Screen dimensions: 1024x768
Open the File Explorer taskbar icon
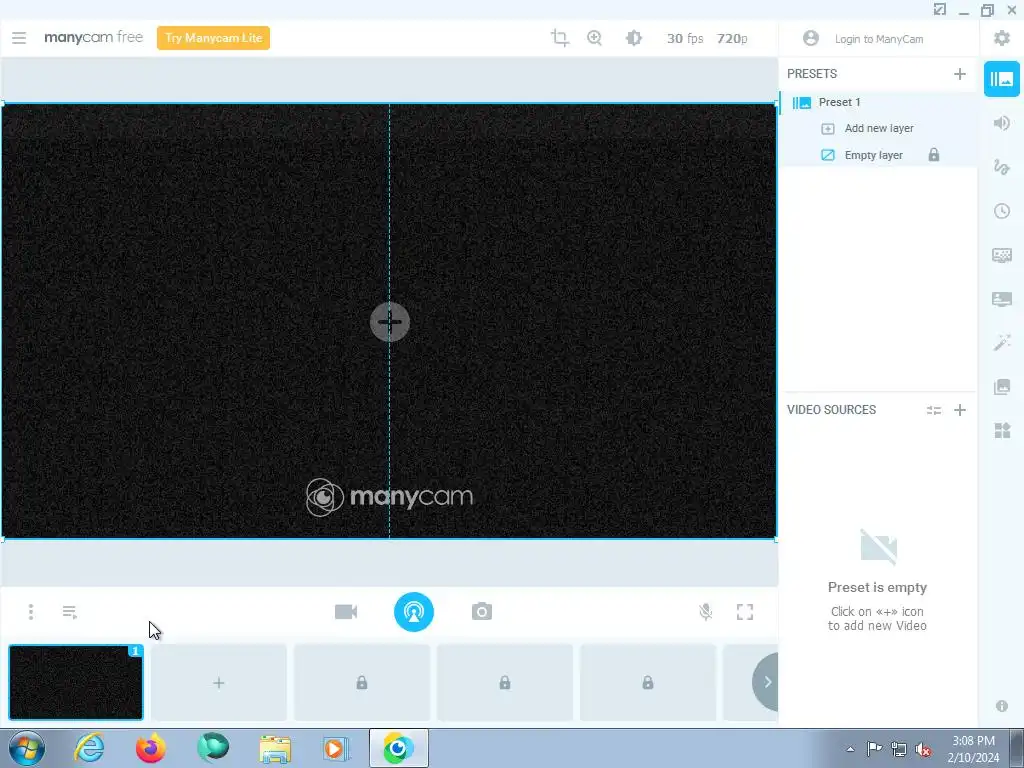(x=275, y=748)
